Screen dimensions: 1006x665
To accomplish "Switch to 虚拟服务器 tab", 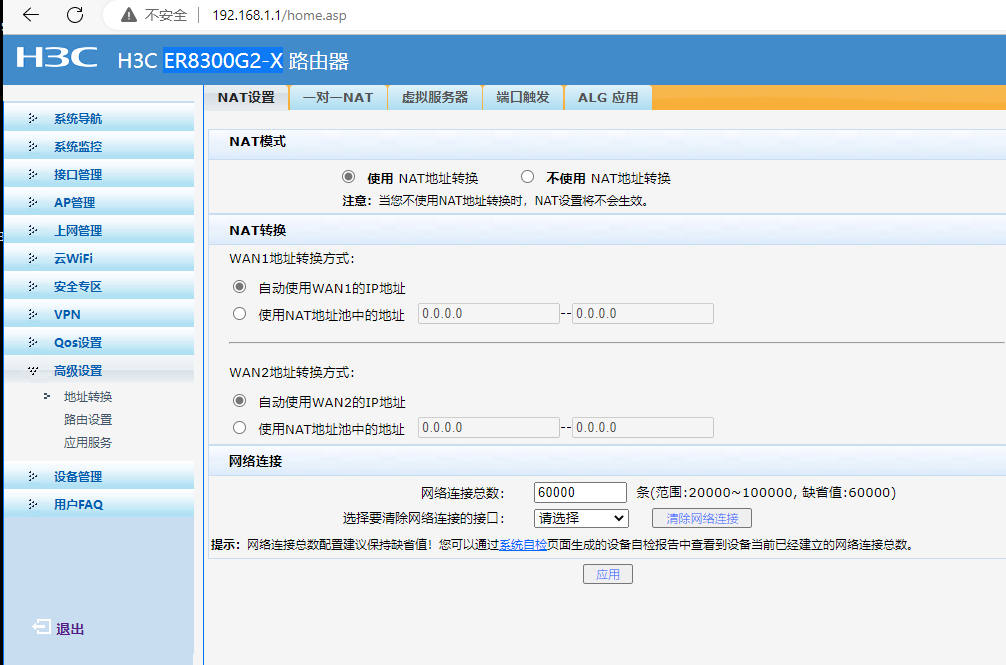I will 435,97.
